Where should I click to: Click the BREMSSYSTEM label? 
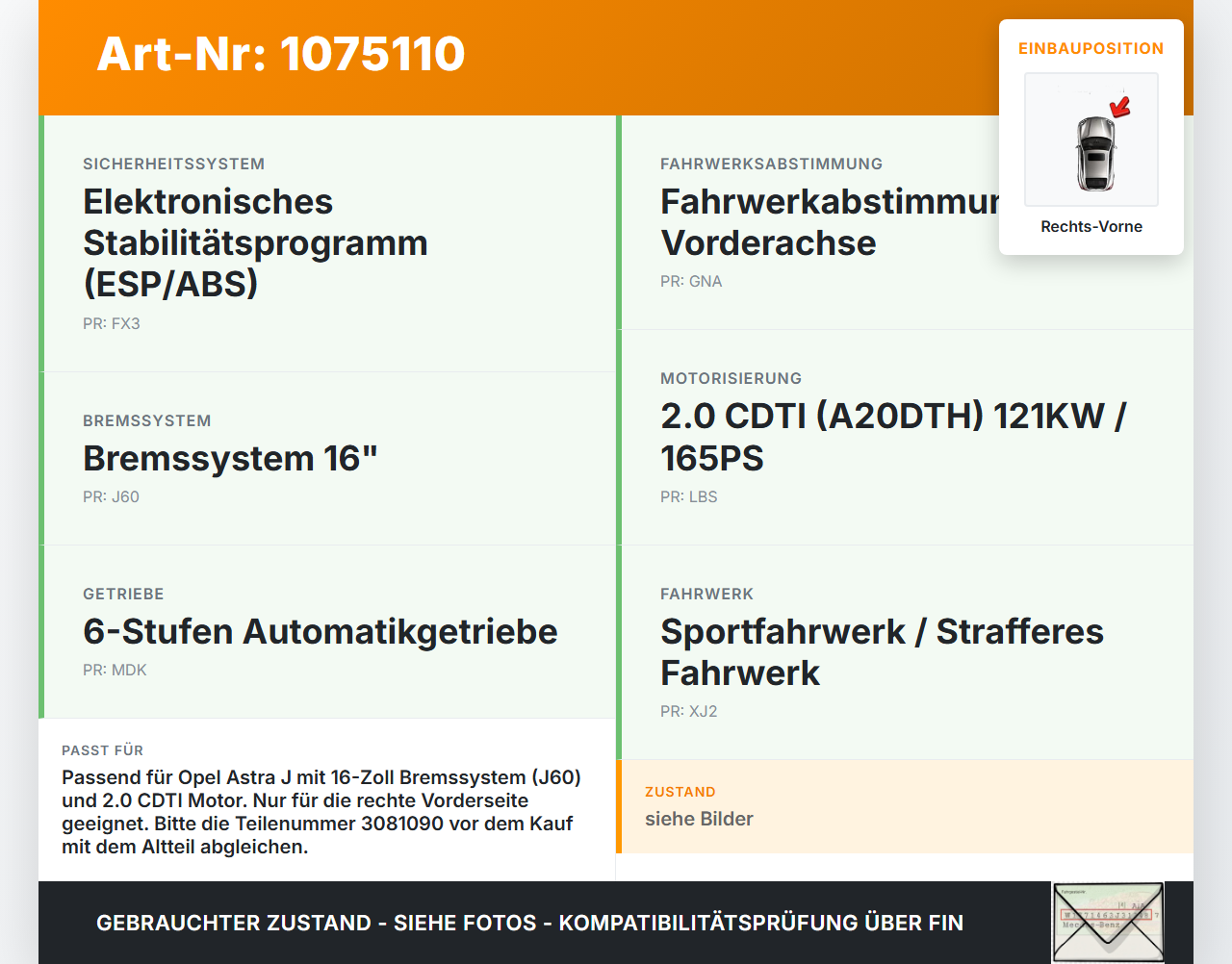[x=147, y=420]
